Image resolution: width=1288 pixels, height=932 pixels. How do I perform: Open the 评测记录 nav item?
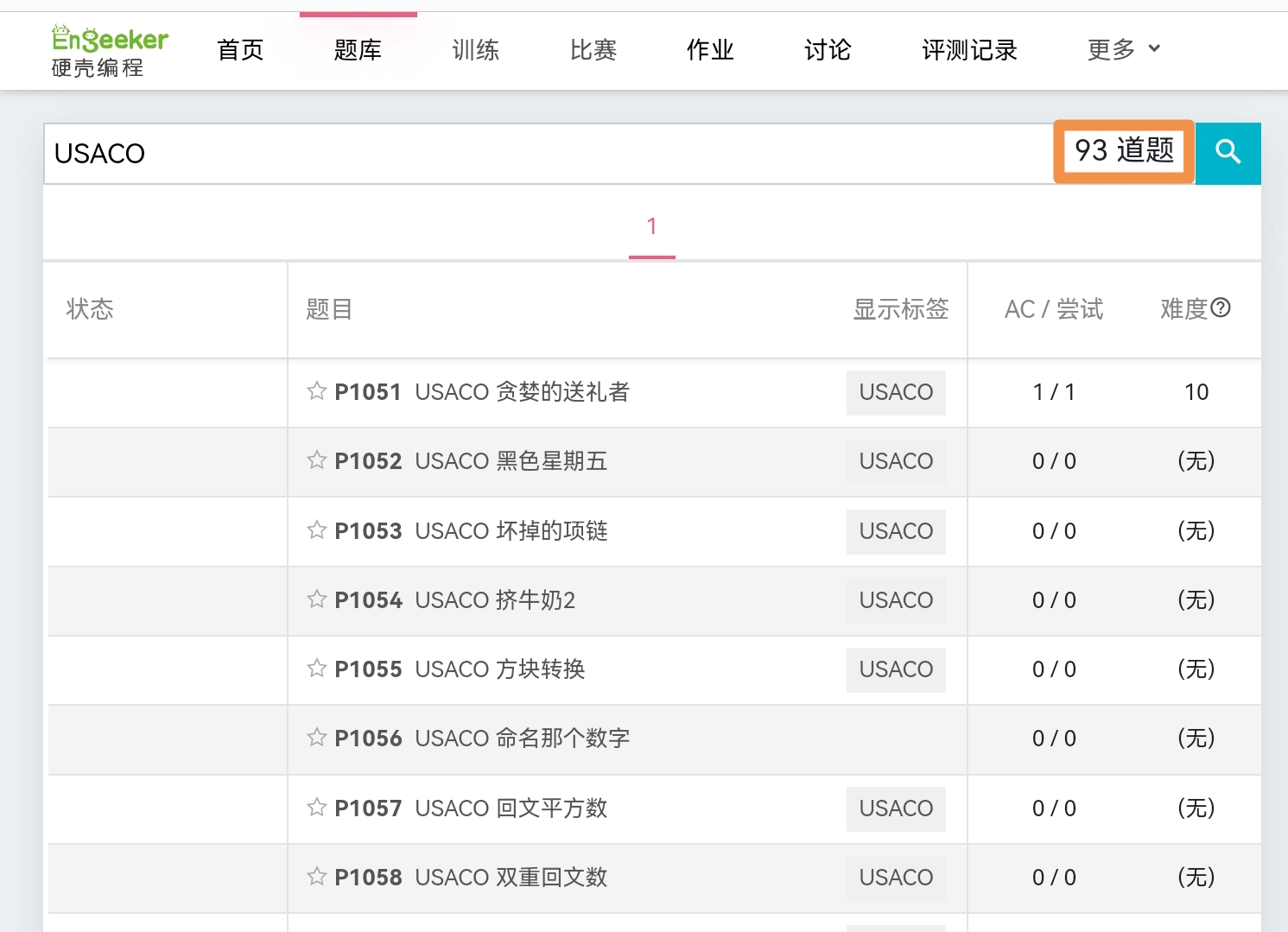pos(969,50)
